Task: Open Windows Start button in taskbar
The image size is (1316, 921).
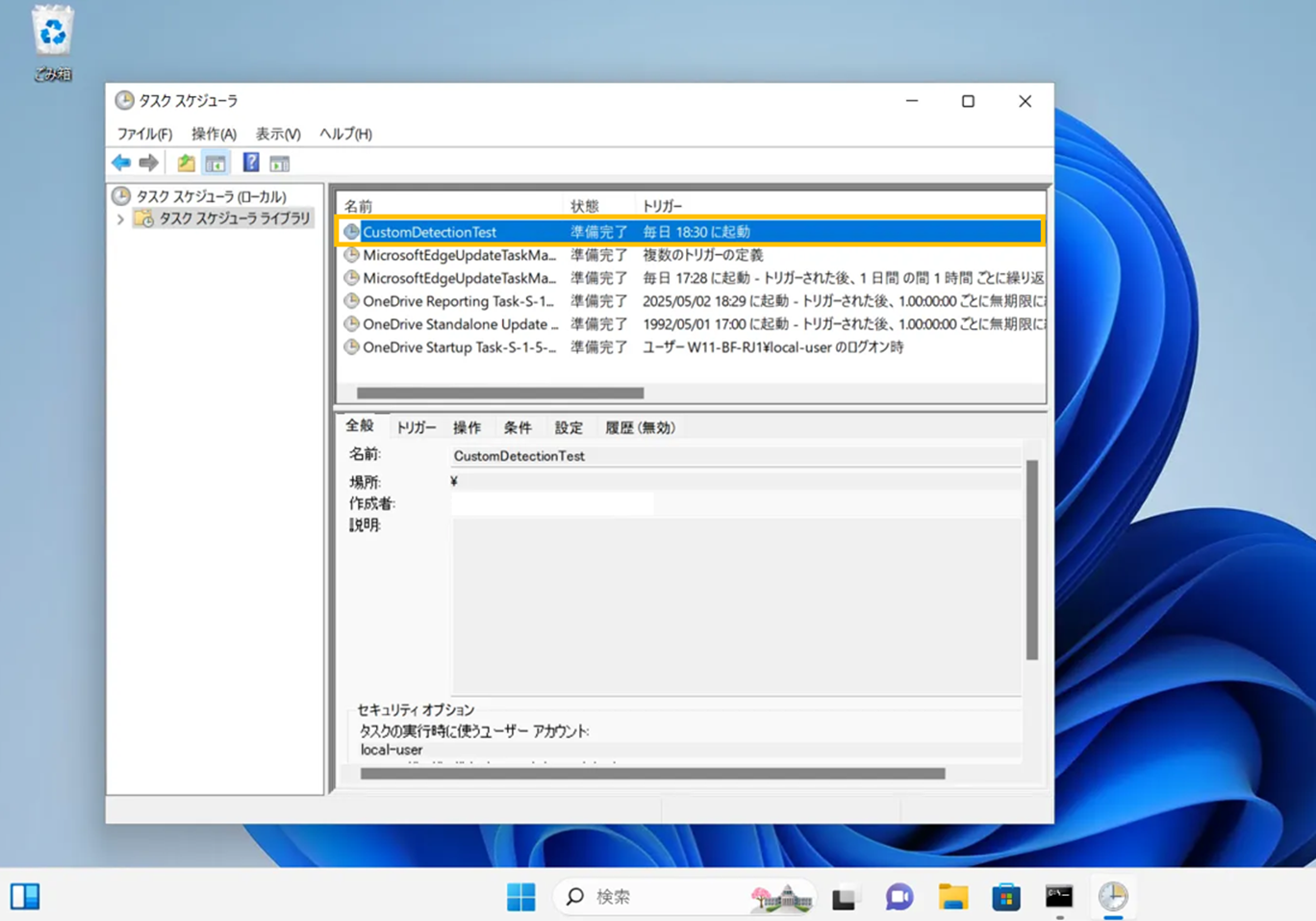Action: point(520,897)
